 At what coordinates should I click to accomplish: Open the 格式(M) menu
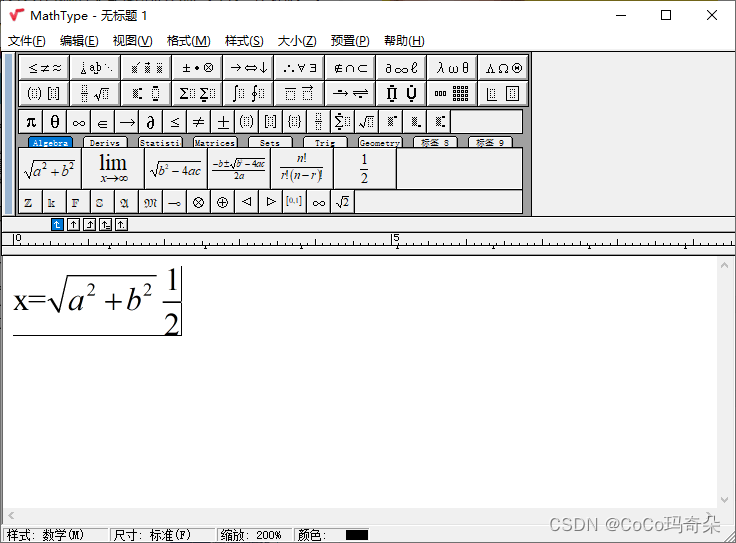pyautogui.click(x=189, y=41)
